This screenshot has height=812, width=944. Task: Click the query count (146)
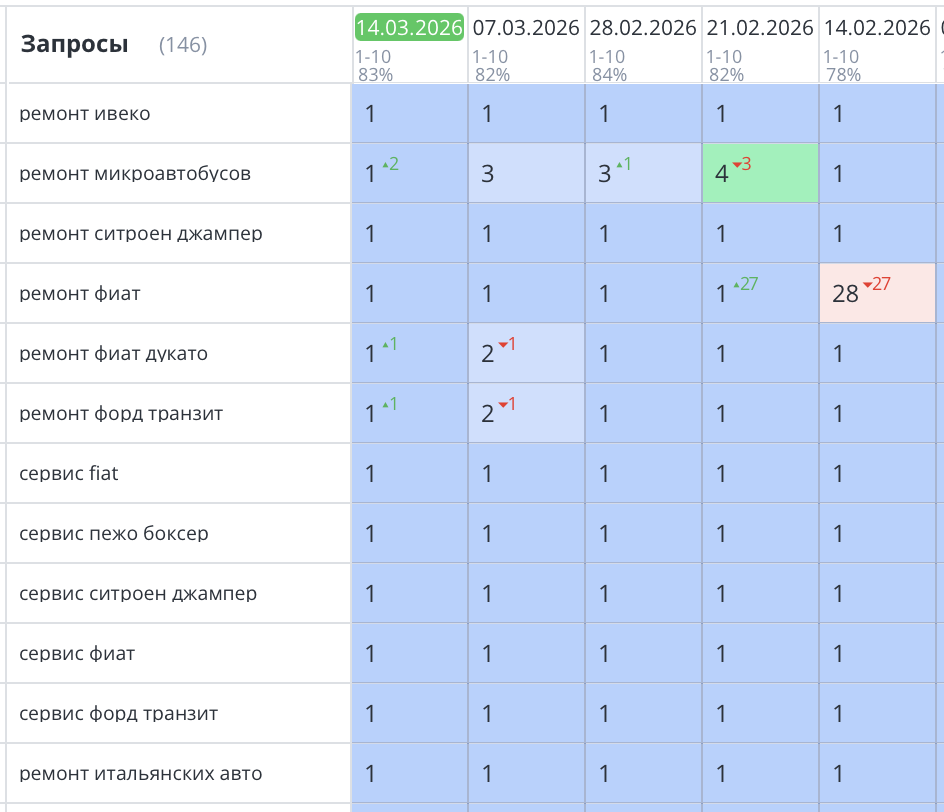[183, 45]
